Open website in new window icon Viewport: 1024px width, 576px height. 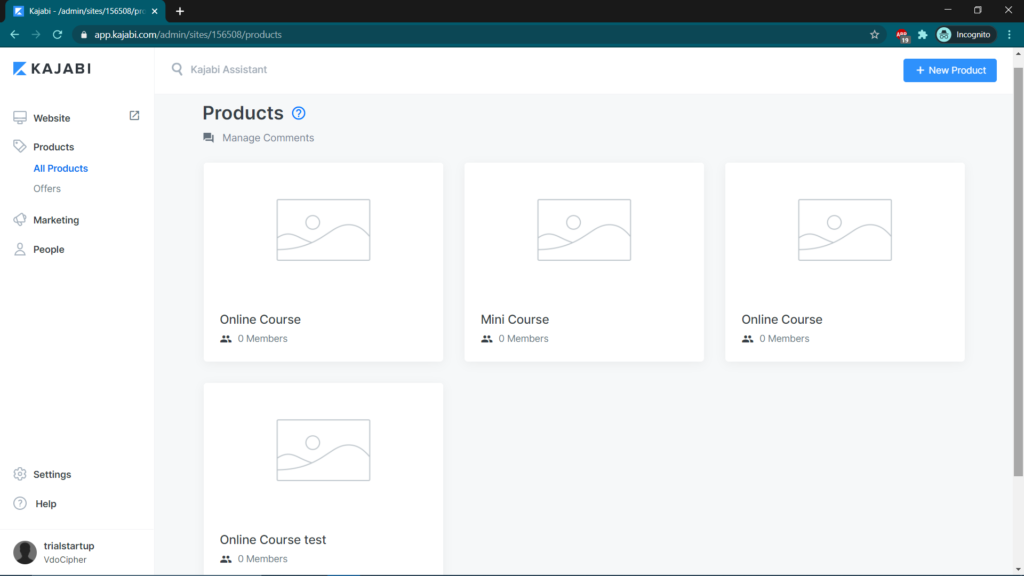click(134, 116)
